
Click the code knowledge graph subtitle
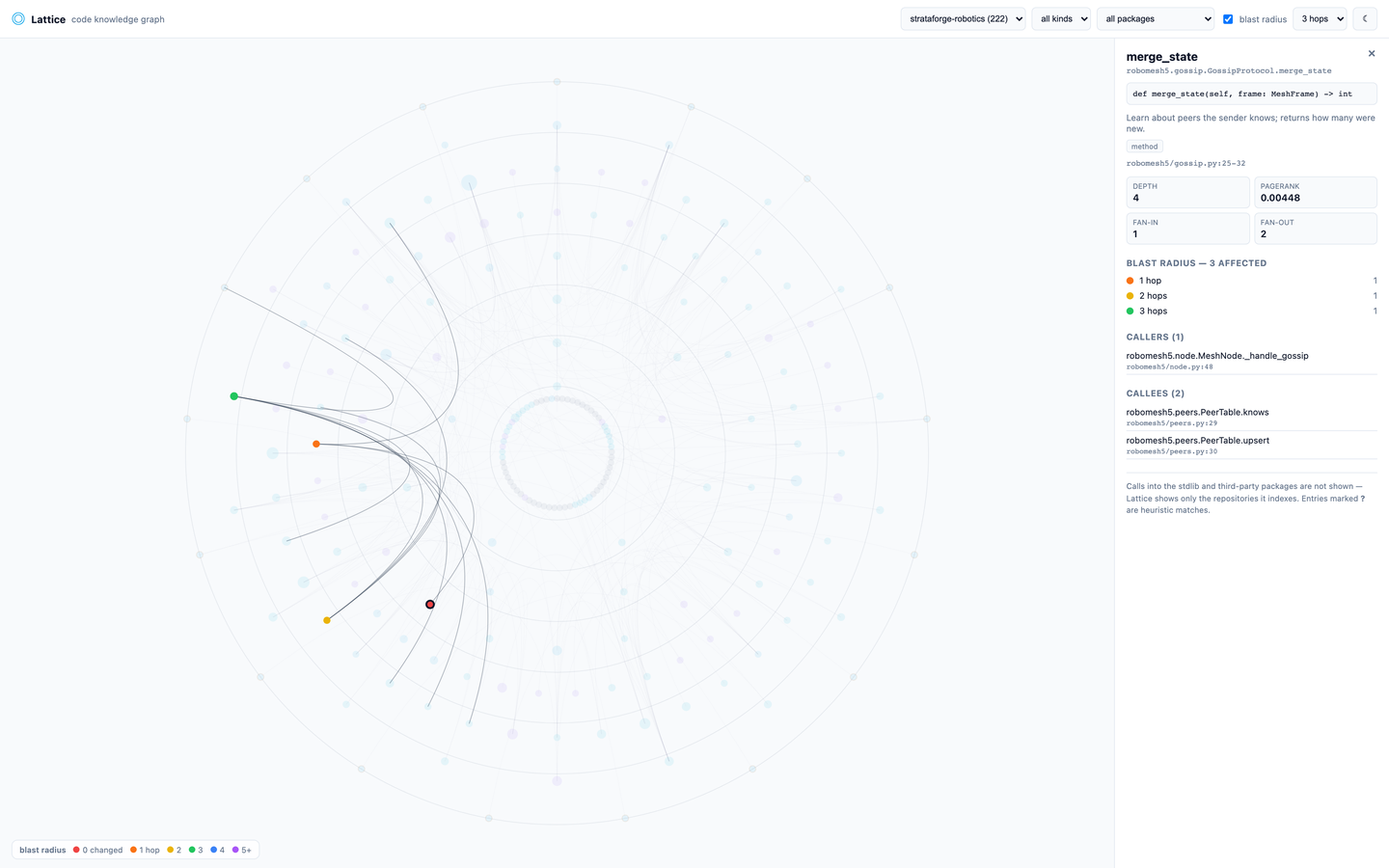(x=118, y=19)
